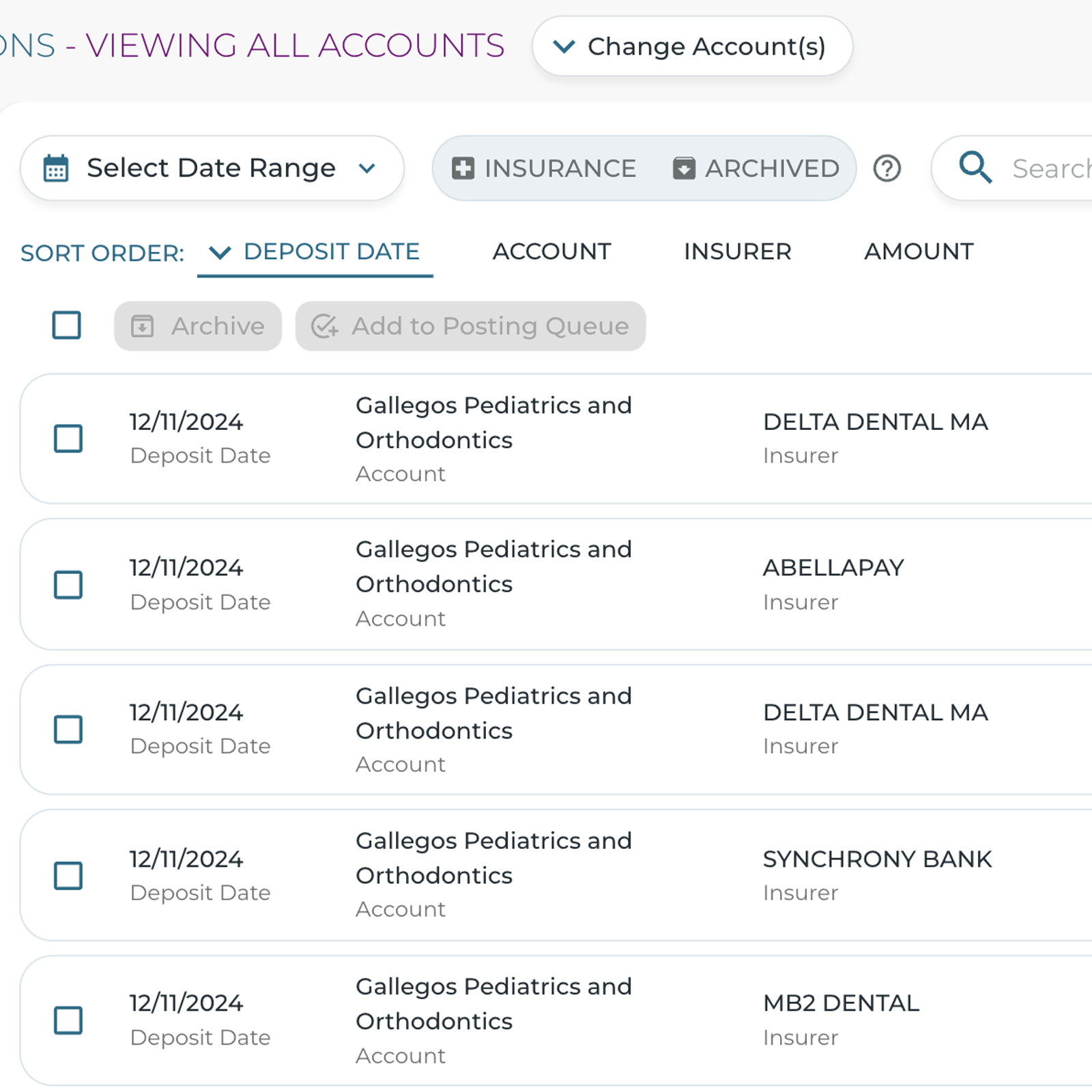Check the MB2 DENTAL row checkbox
1092x1092 pixels.
[68, 1020]
